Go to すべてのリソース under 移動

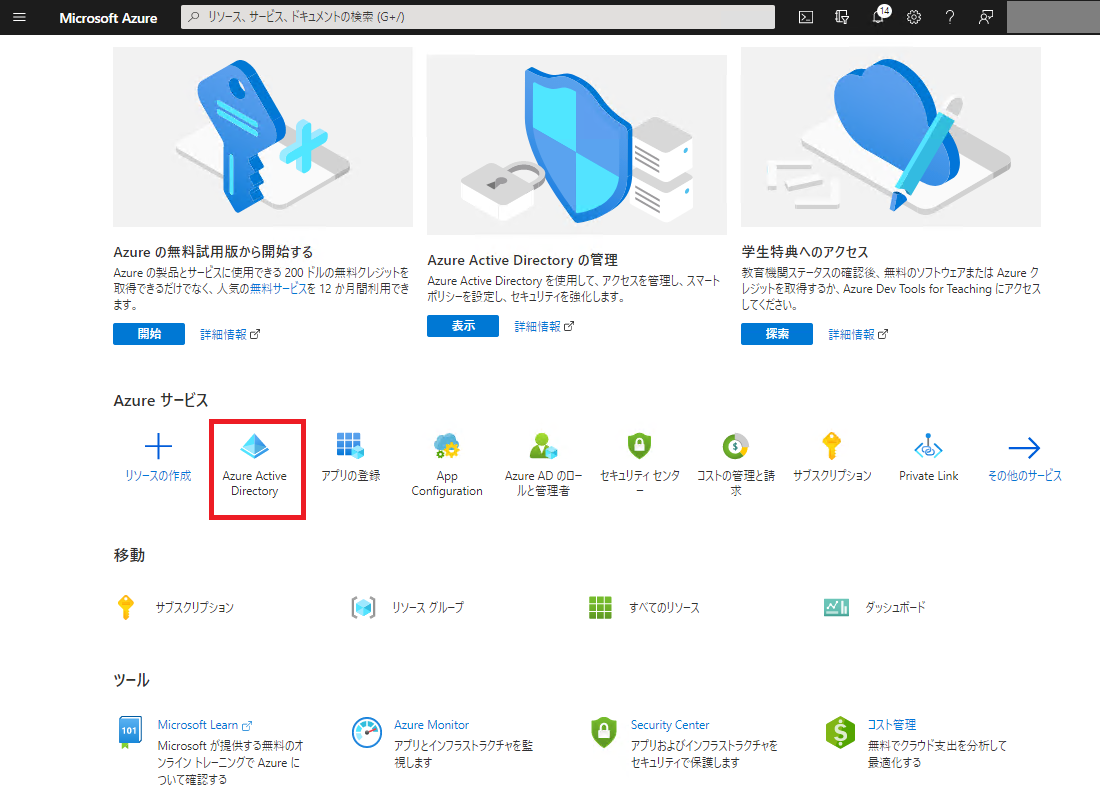(664, 607)
